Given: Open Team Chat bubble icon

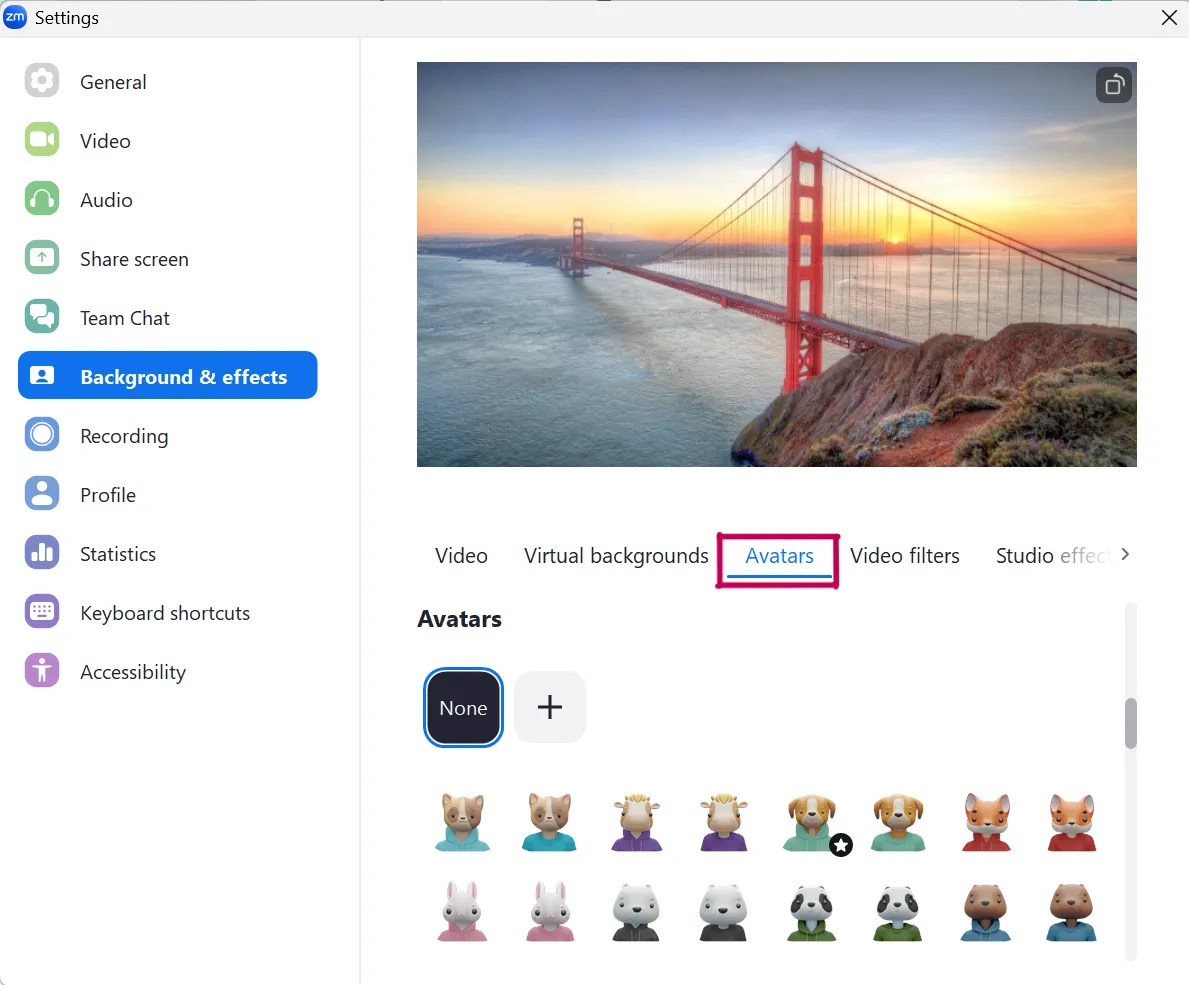Looking at the screenshot, I should (x=42, y=317).
